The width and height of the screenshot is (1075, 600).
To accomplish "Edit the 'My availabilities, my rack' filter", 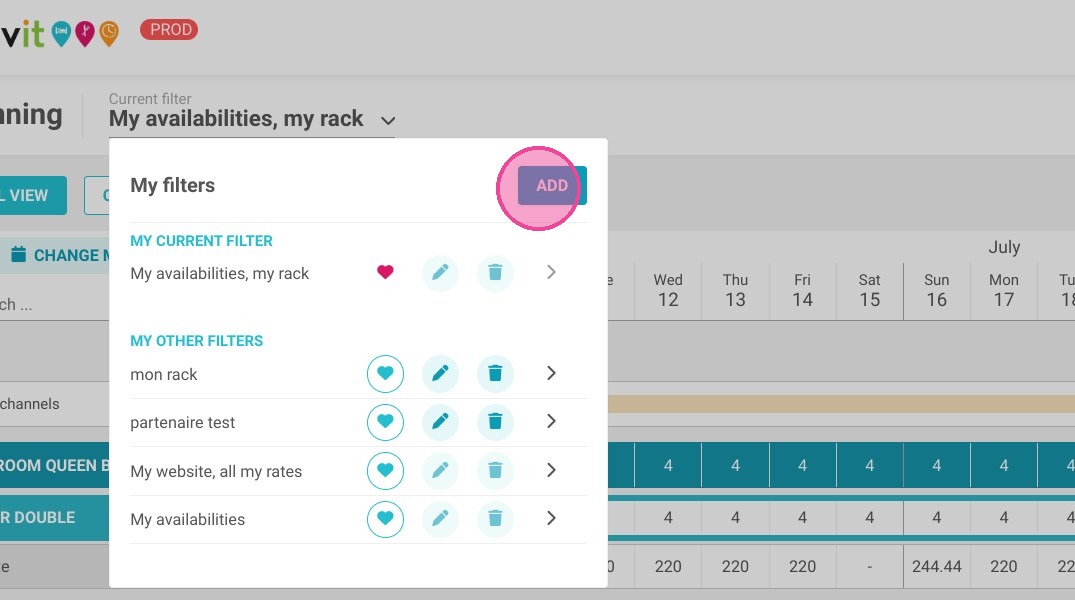I will coord(440,272).
